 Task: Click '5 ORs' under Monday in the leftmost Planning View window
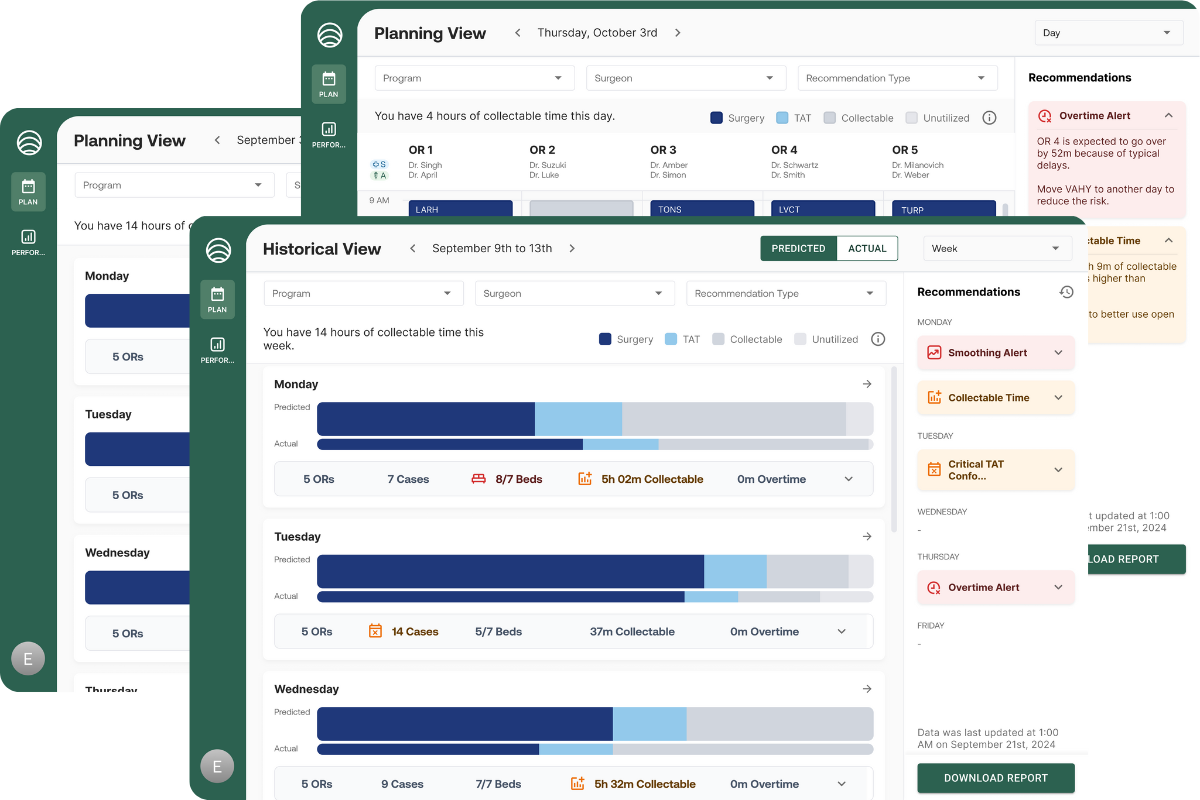point(128,357)
